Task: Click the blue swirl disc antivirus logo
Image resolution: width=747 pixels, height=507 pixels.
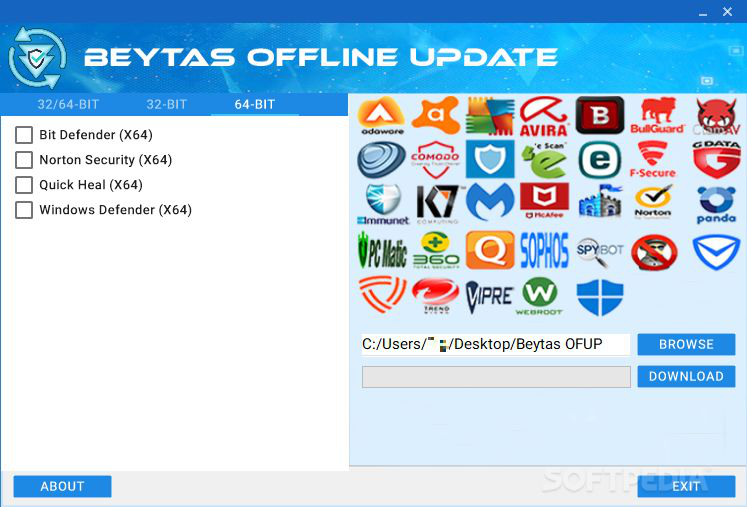Action: coord(382,160)
